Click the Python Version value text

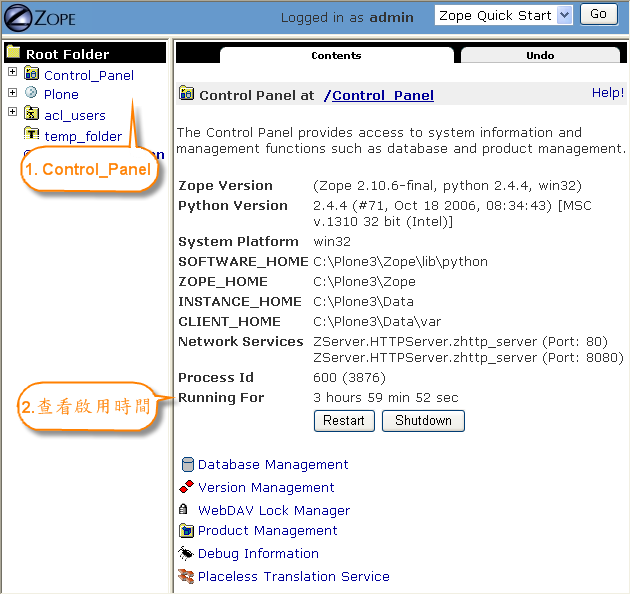click(x=452, y=214)
